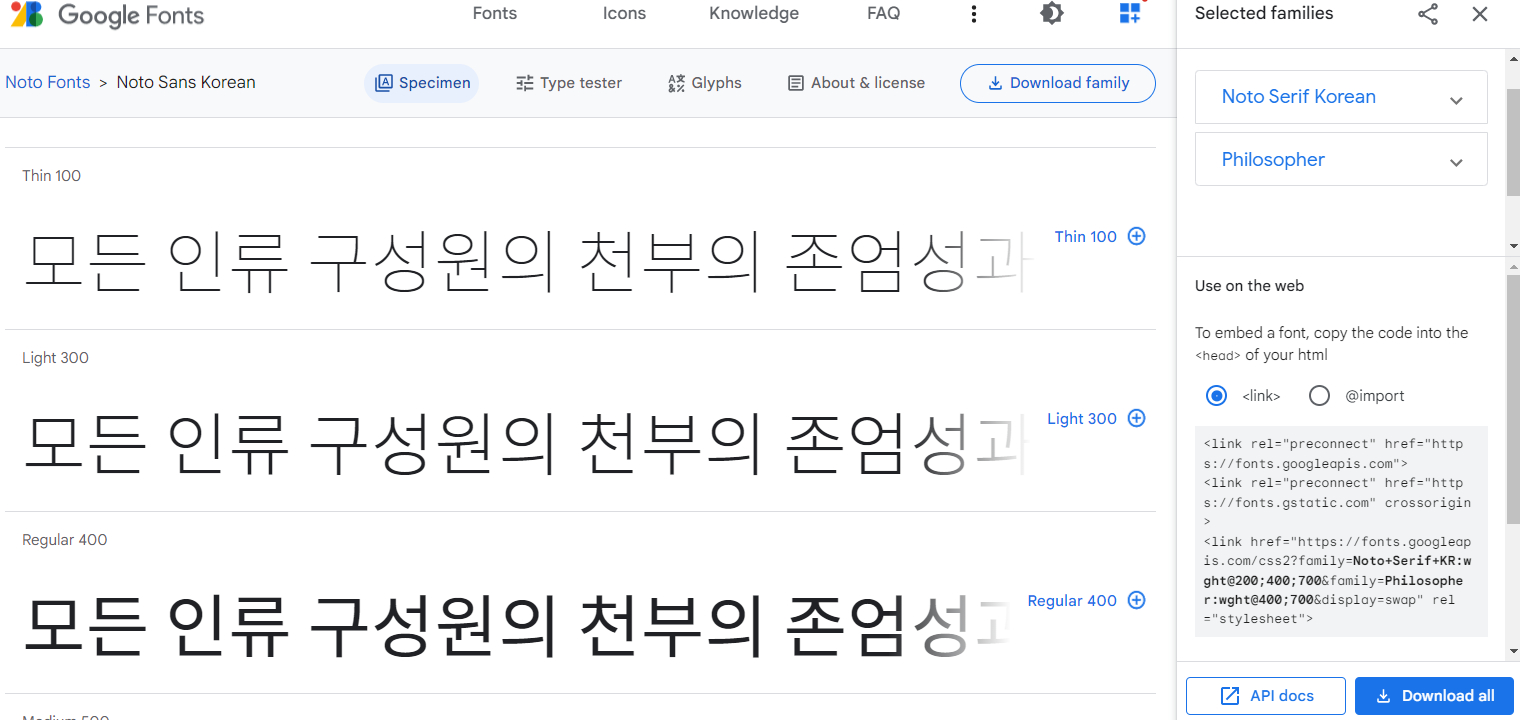The image size is (1520, 720).
Task: Click the Use on the web heading
Action: [1249, 286]
